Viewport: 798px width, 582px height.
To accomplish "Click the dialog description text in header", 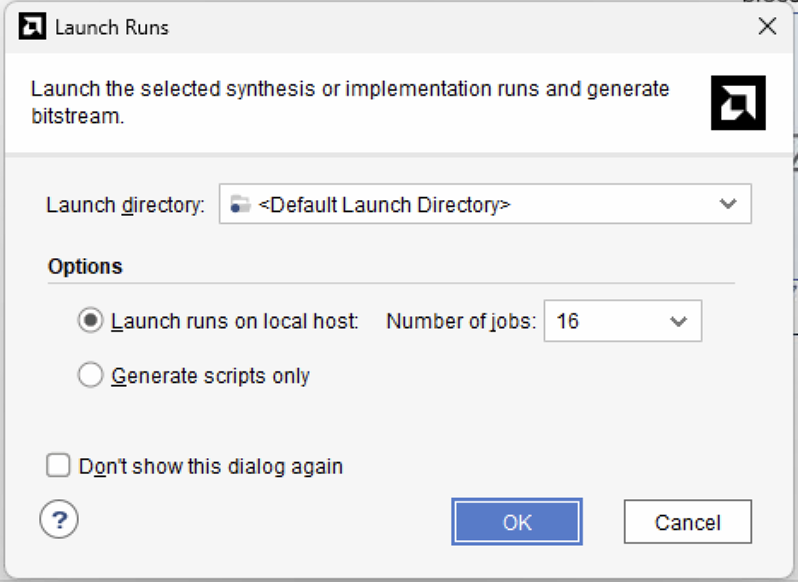I will [350, 101].
